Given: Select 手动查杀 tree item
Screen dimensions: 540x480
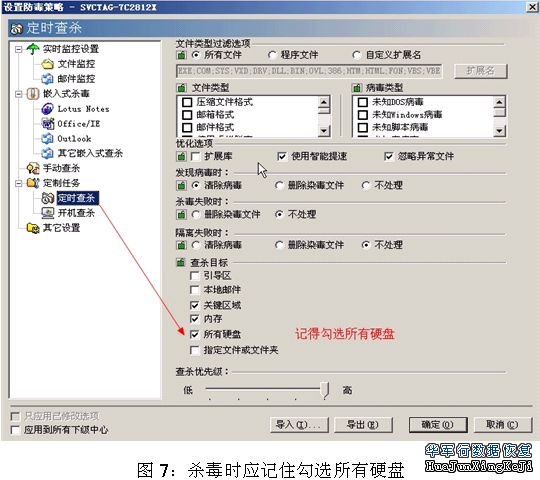Looking at the screenshot, I should pyautogui.click(x=61, y=168).
